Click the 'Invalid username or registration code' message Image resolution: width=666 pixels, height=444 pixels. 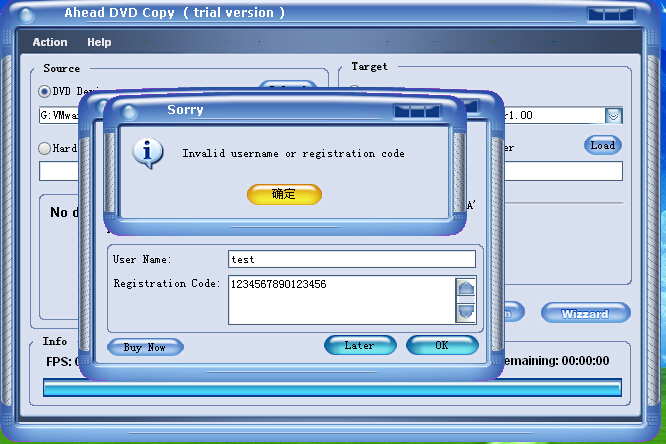293,153
